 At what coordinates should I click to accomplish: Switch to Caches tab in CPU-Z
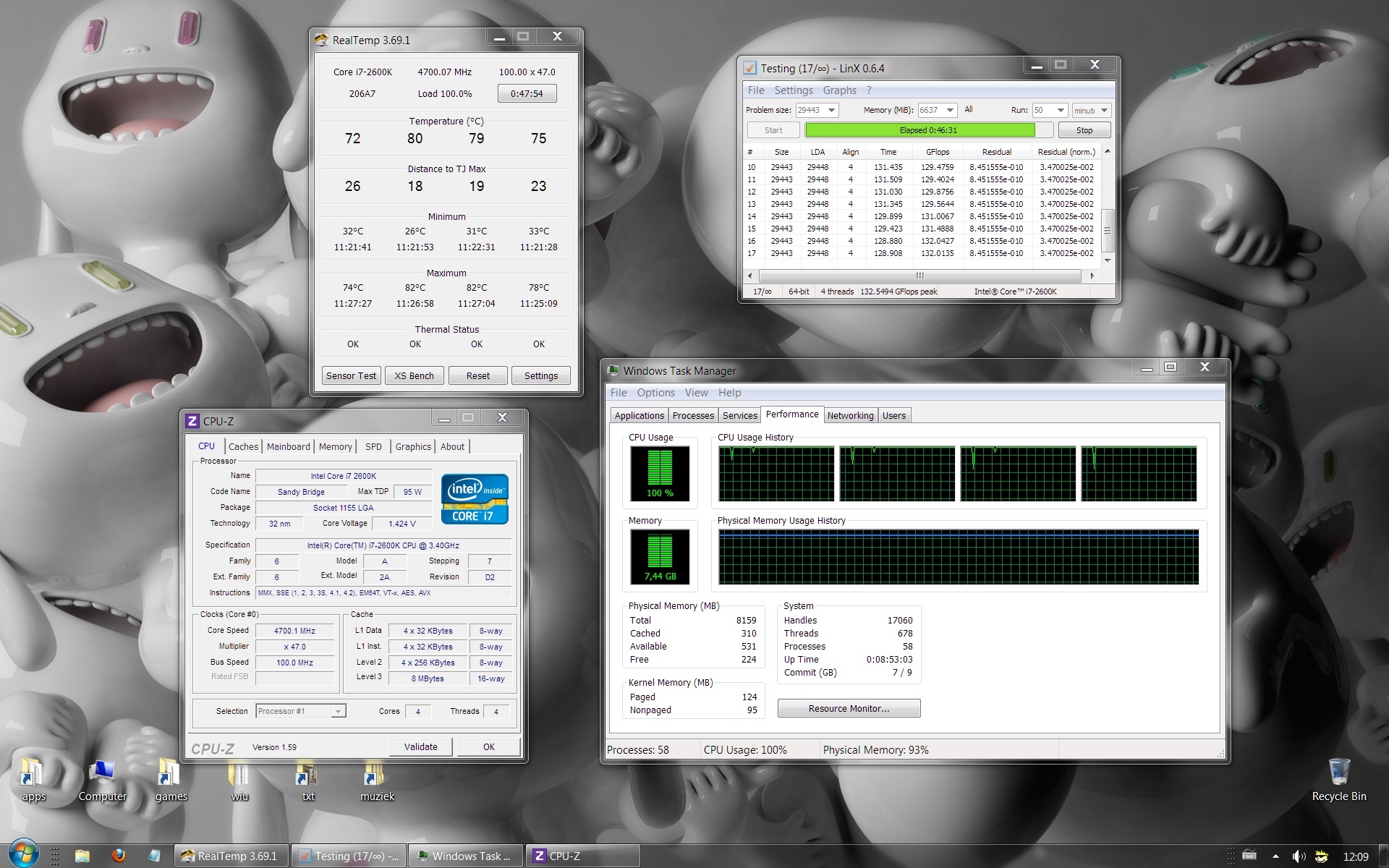pos(243,446)
